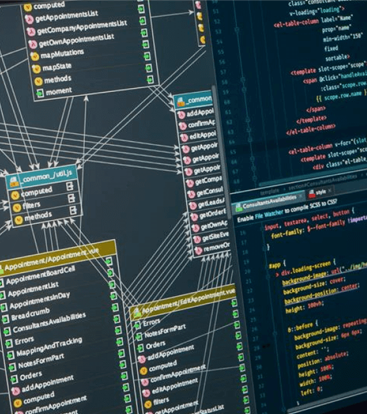Click the SCSS file icon on the style tab
The width and height of the screenshot is (367, 414).
point(312,193)
